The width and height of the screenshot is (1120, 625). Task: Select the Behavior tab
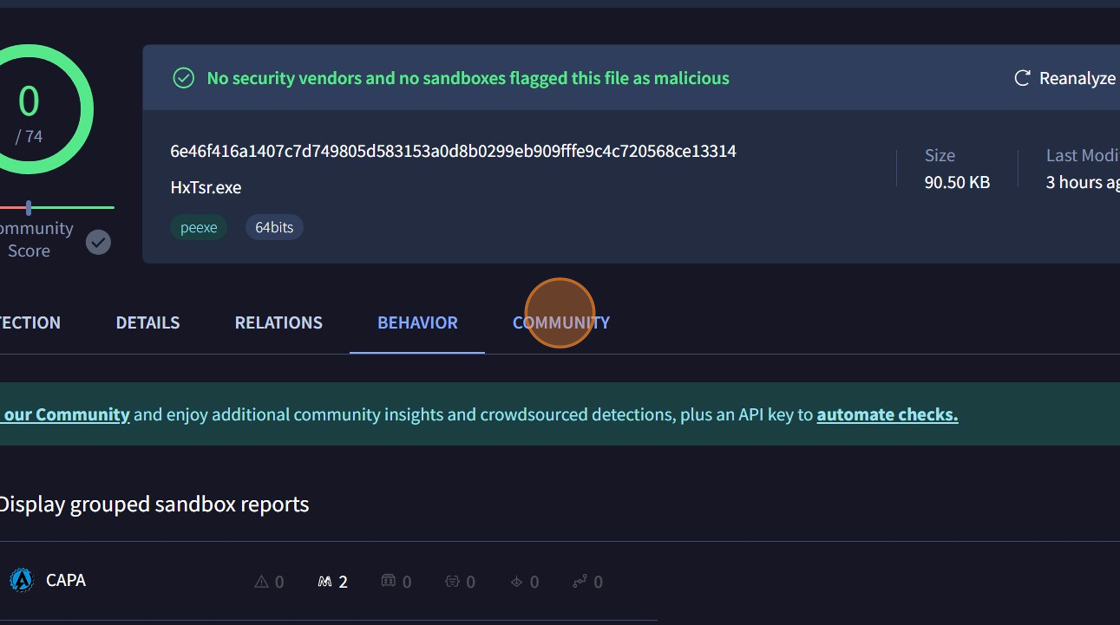[417, 322]
